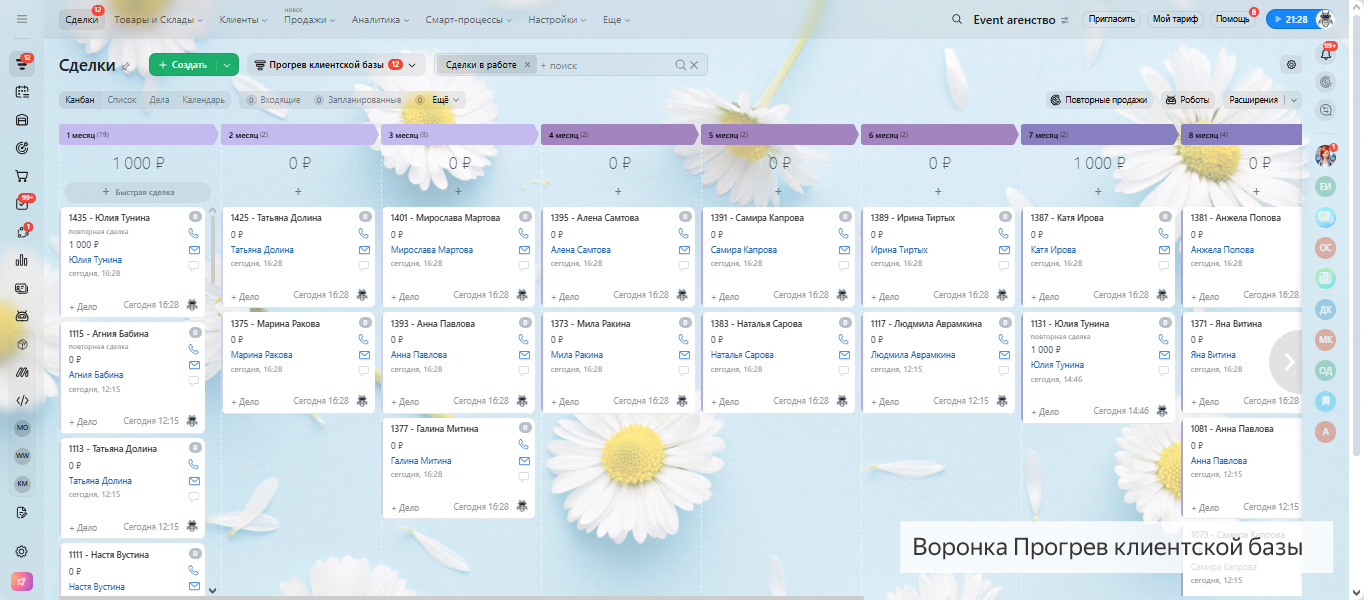The height and width of the screenshot is (600, 1364).
Task: Click the kanban settings gear icon
Action: [1291, 65]
